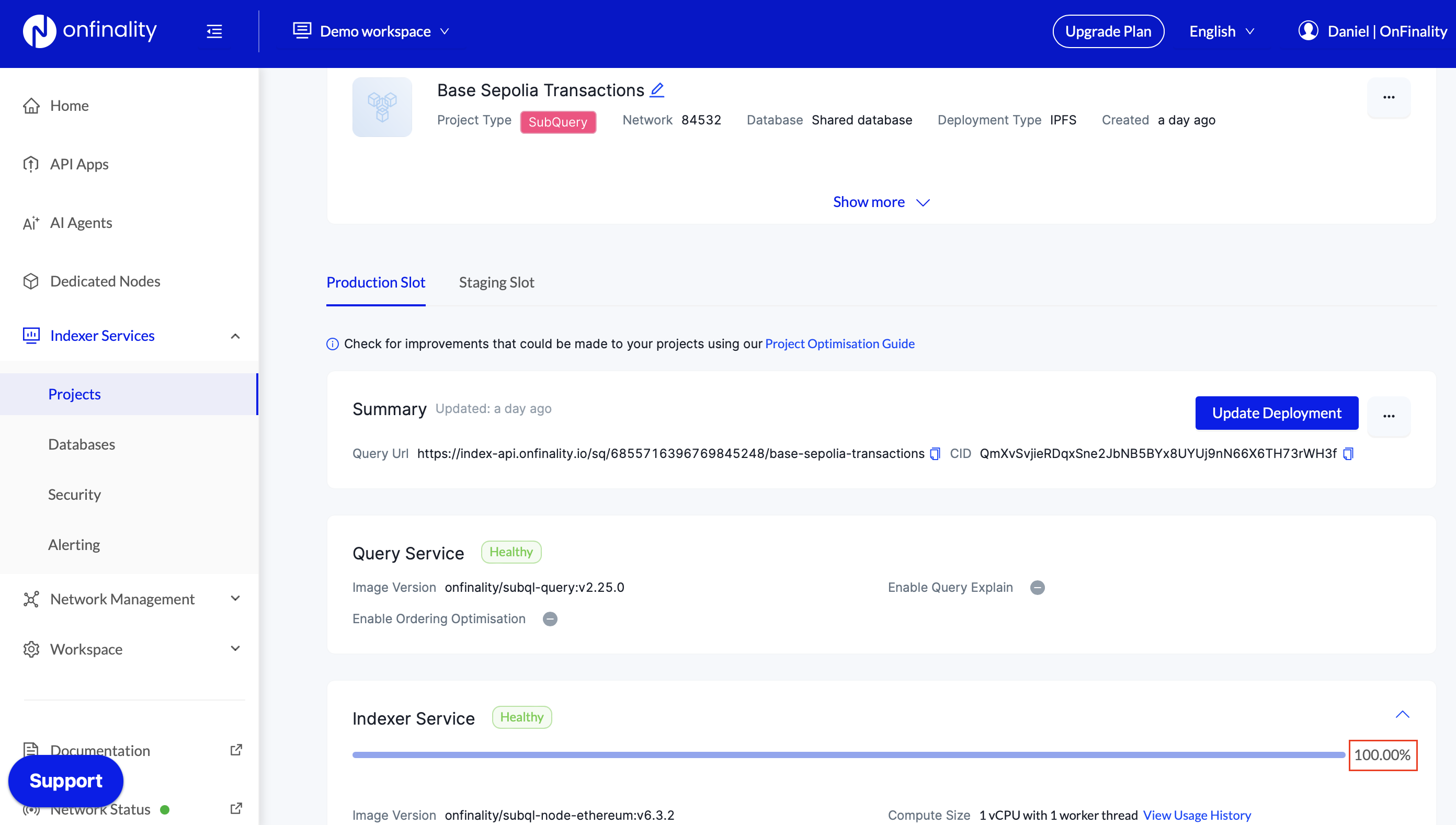The height and width of the screenshot is (825, 1456).
Task: Open Databases in sidebar menu
Action: point(82,444)
